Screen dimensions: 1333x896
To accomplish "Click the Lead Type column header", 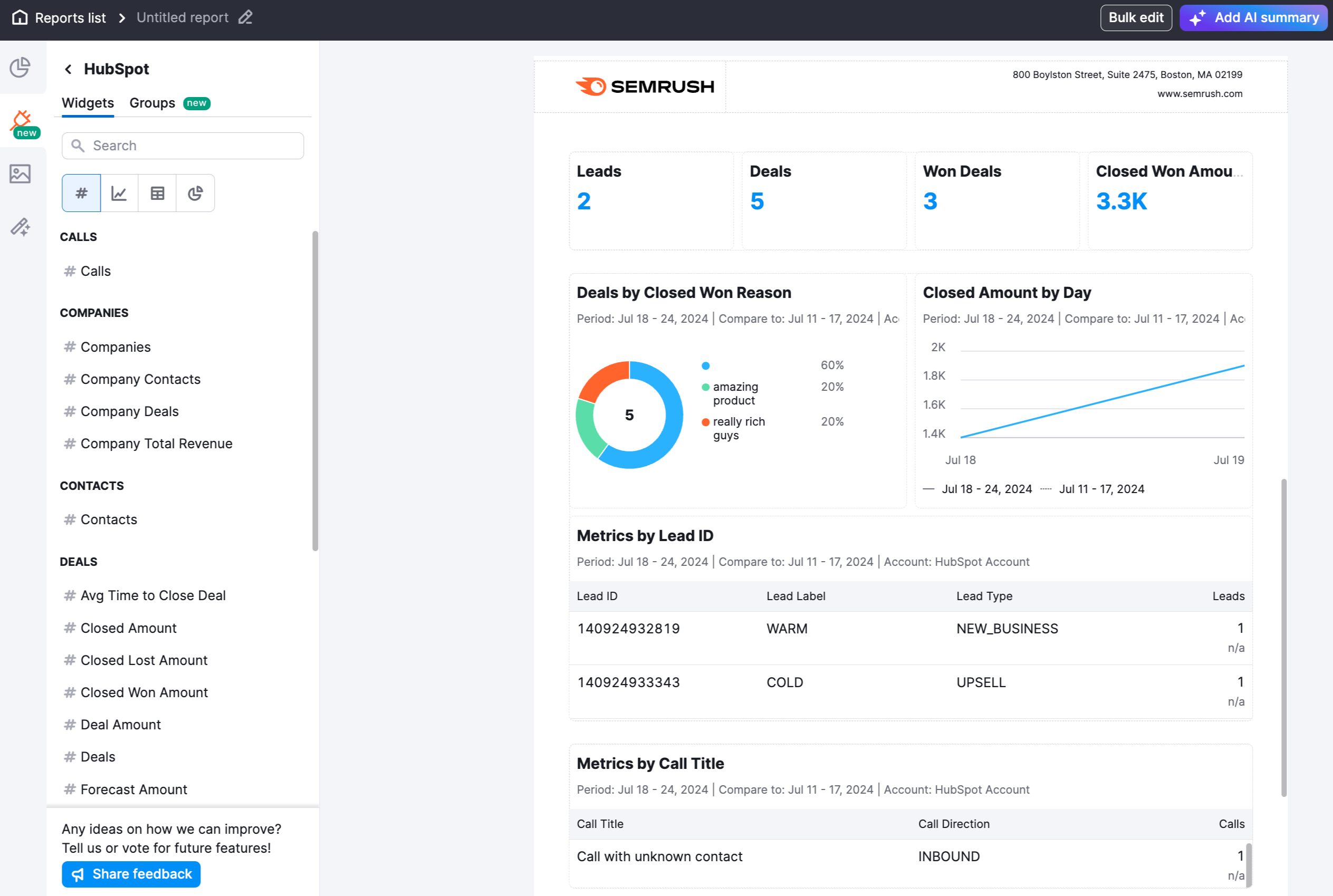I will coord(984,596).
